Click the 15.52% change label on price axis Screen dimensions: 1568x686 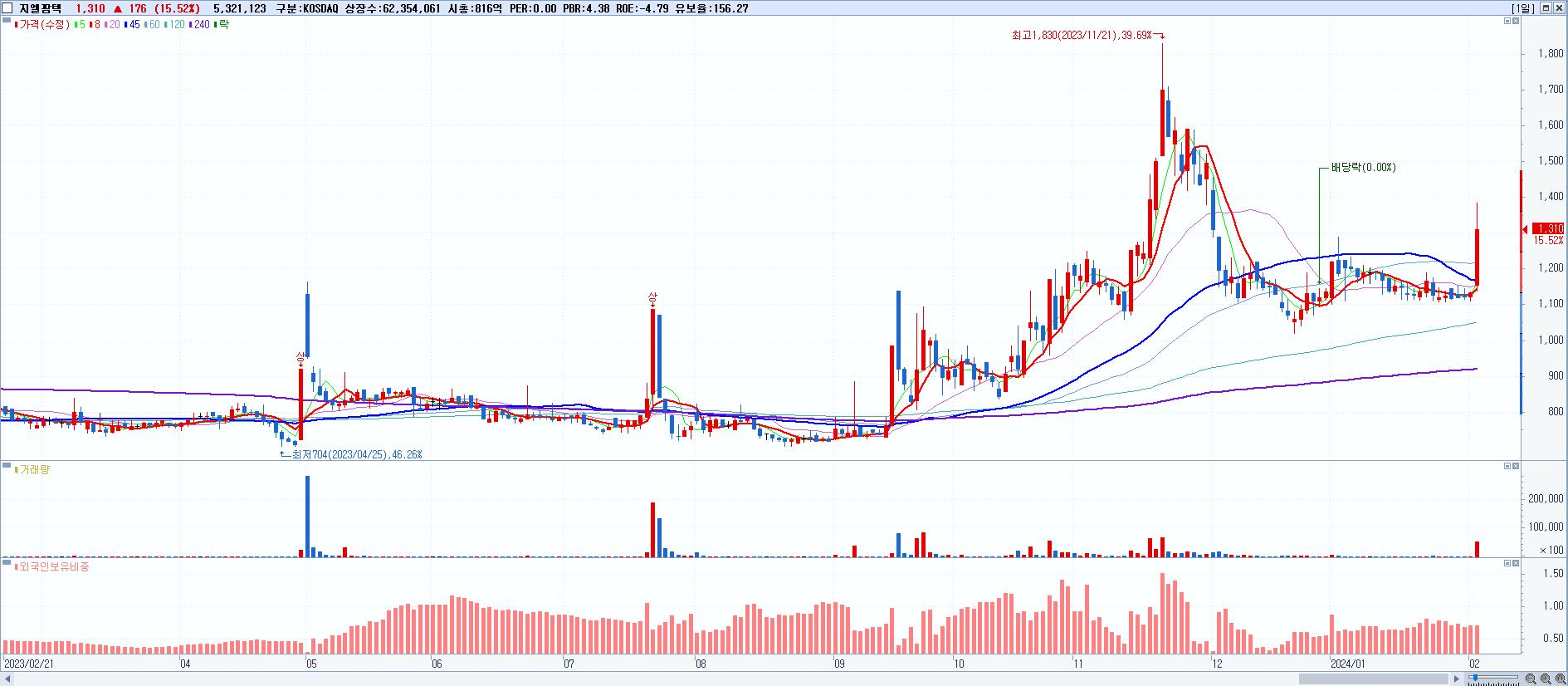(x=1547, y=240)
